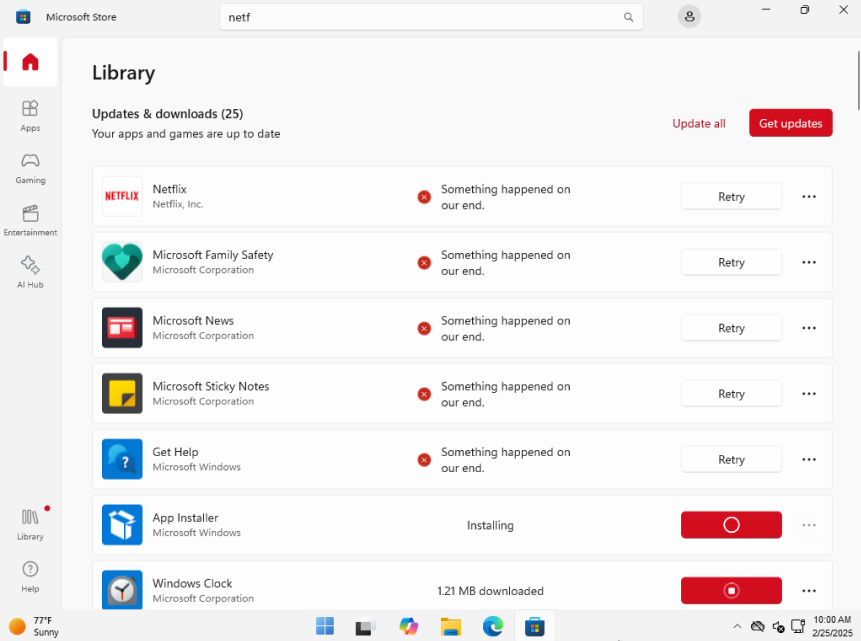
Task: Go to the Gaming section
Action: 30,168
